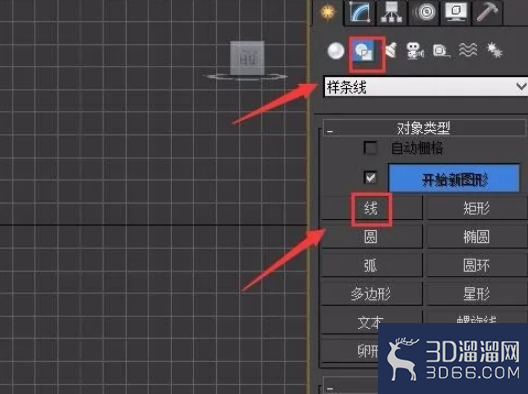Switch to the Modify panel tab
The height and width of the screenshot is (394, 528).
coord(360,13)
